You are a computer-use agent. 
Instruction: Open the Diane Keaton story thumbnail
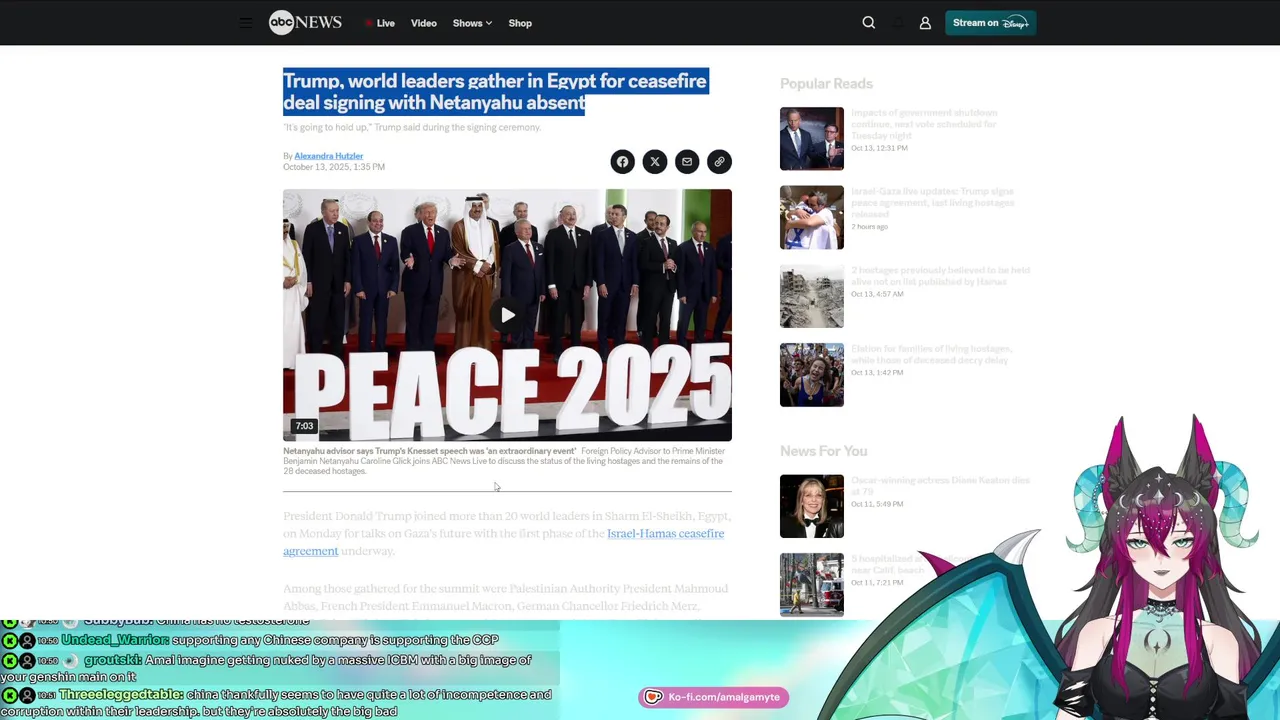[812, 506]
